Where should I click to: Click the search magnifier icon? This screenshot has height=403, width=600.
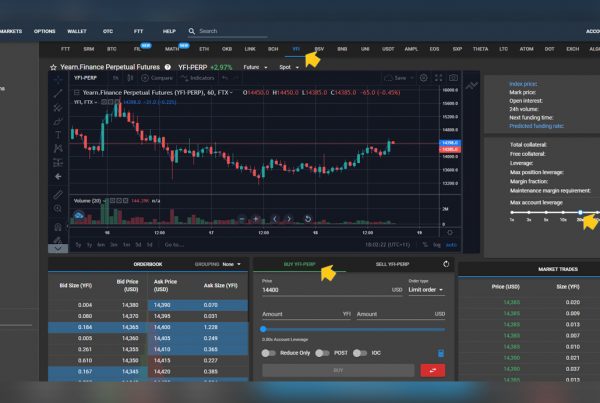[x=192, y=31]
